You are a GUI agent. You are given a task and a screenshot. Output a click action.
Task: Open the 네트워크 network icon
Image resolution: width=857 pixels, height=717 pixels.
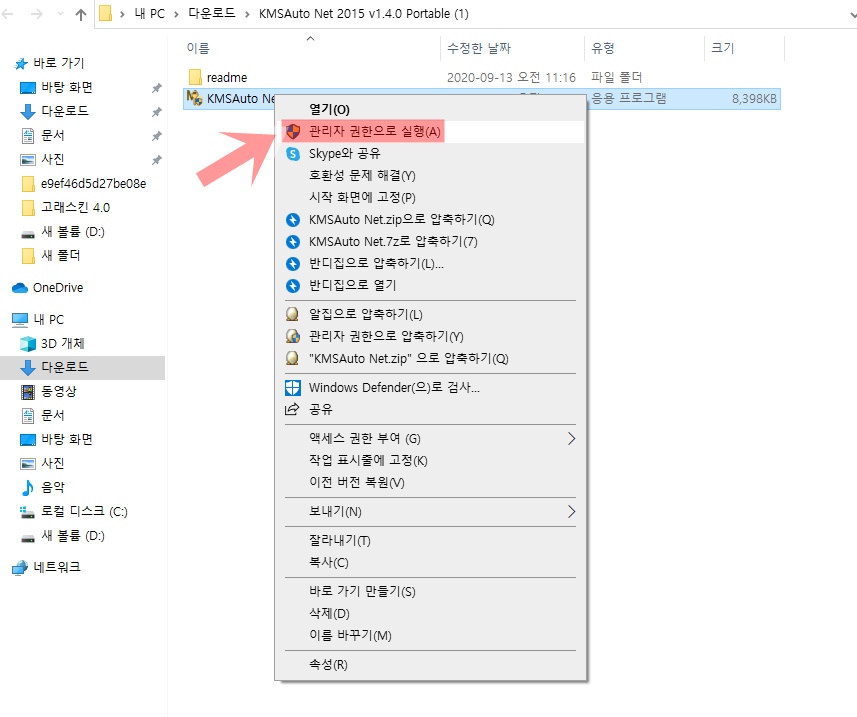click(20, 568)
